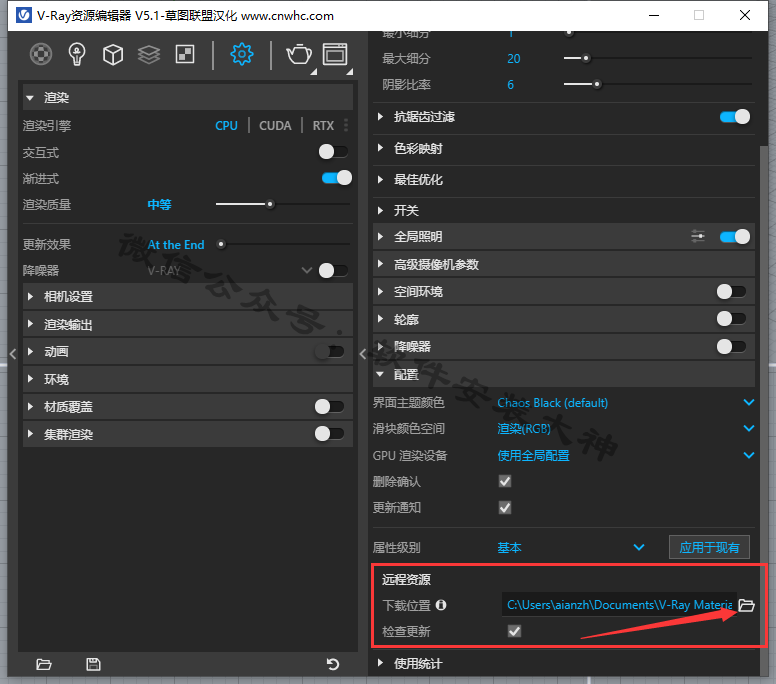Click the 阴影比率 value 6
Viewport: 776px width, 684px height.
click(x=510, y=85)
